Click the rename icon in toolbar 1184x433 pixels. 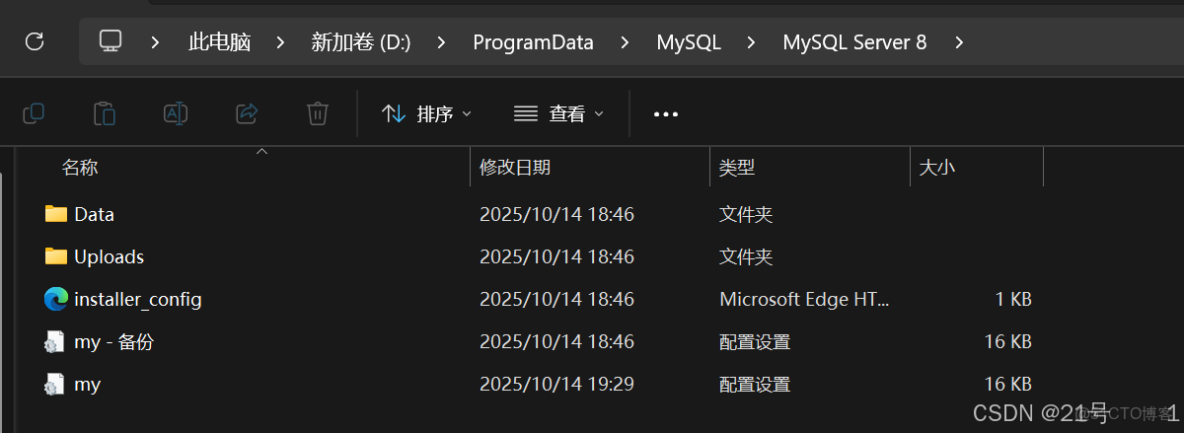[175, 114]
